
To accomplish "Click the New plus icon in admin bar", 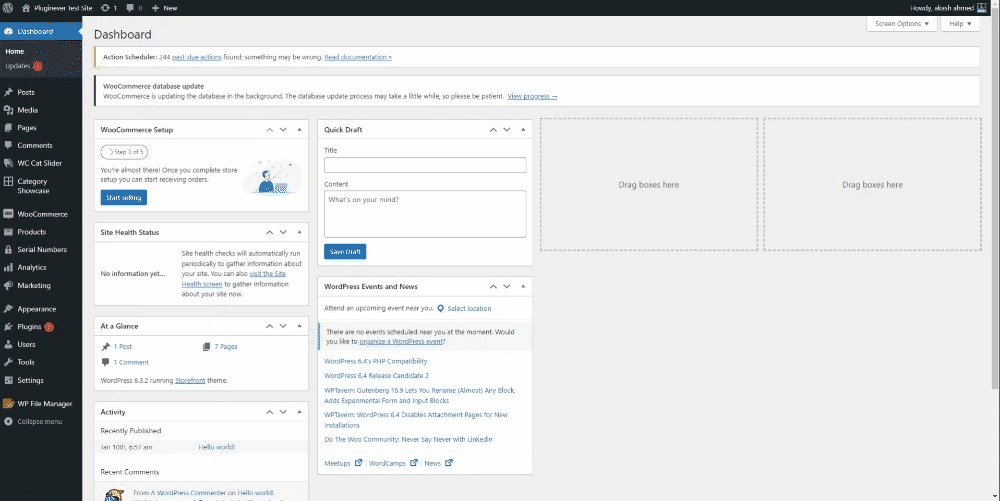I will pyautogui.click(x=155, y=8).
